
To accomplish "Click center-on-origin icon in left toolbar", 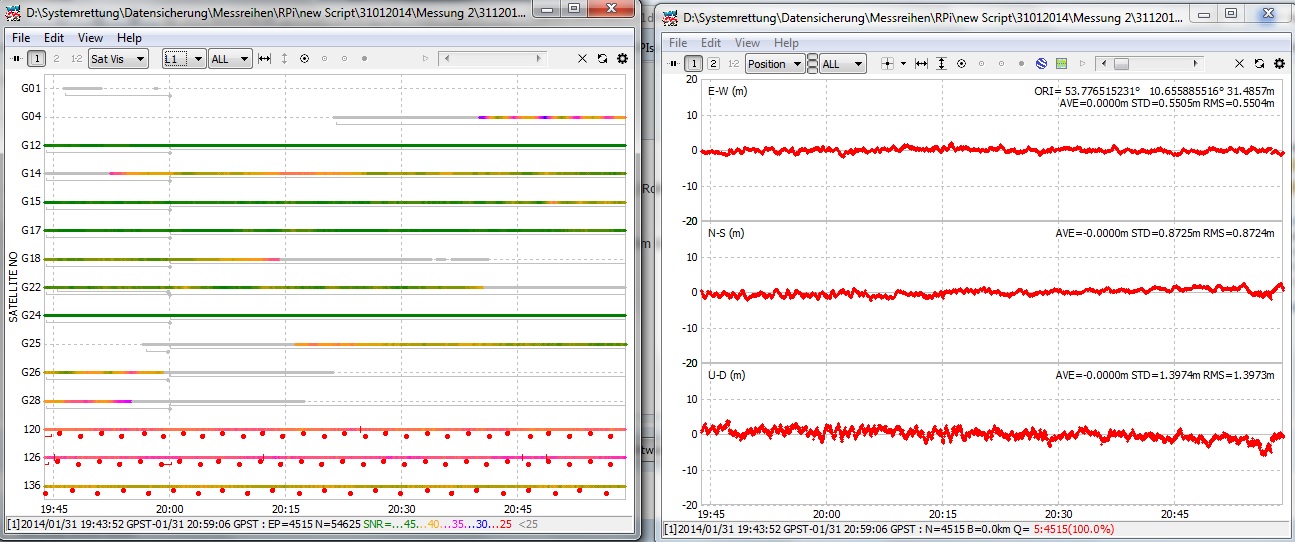I will click(304, 59).
